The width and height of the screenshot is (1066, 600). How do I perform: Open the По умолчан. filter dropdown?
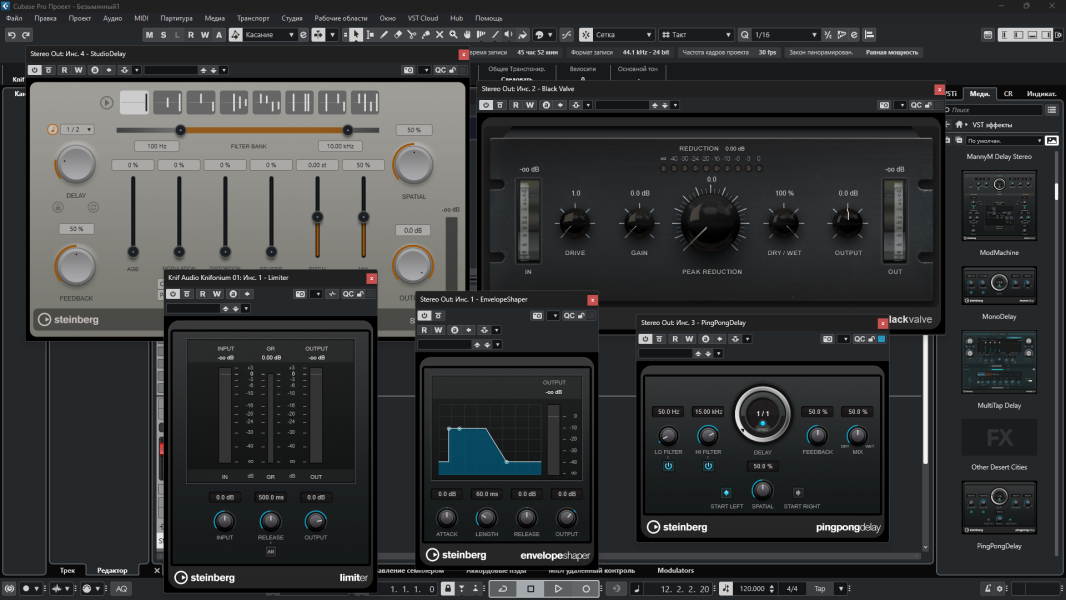point(1005,141)
